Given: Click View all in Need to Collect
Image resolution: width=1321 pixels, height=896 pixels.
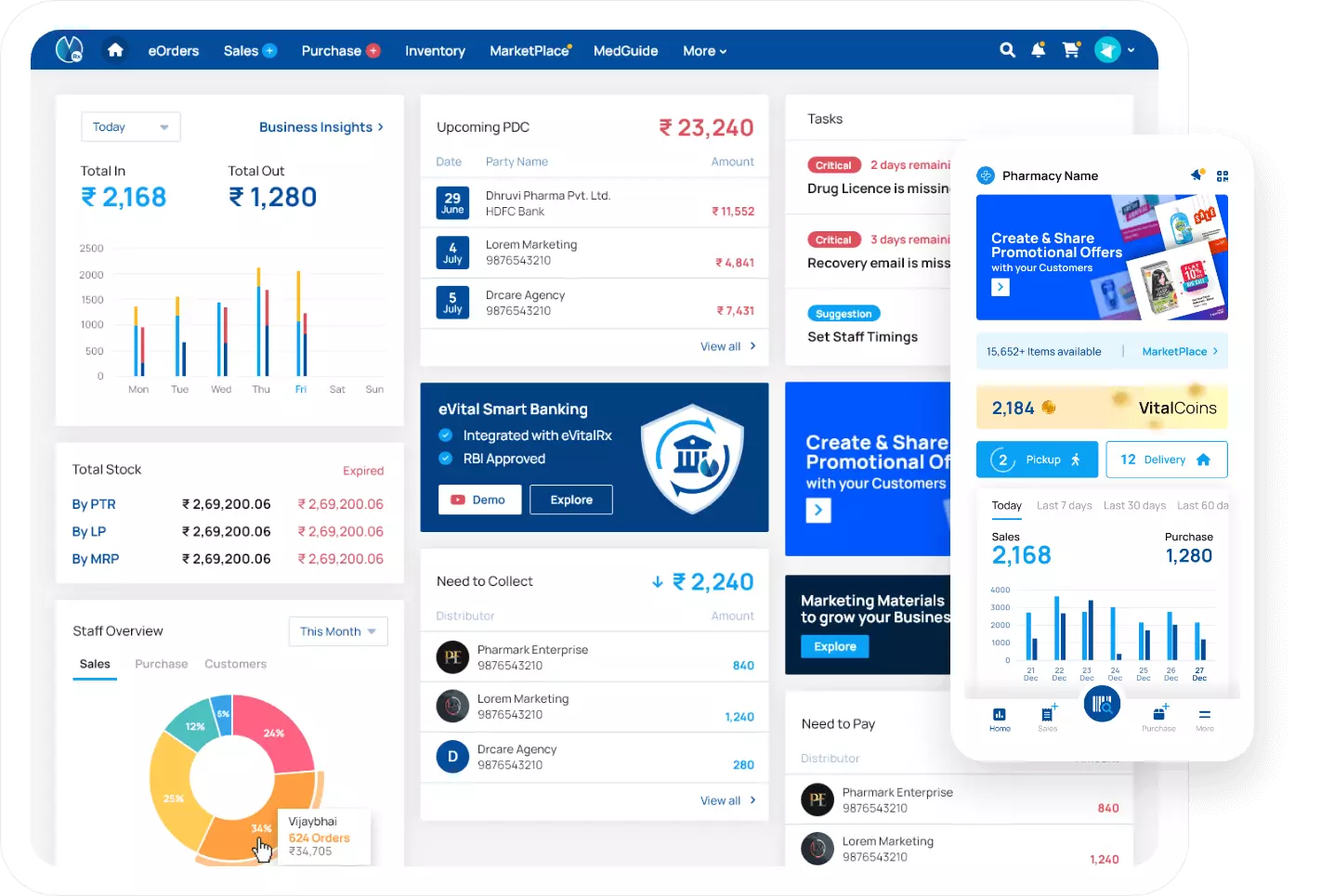Looking at the screenshot, I should tap(728, 800).
